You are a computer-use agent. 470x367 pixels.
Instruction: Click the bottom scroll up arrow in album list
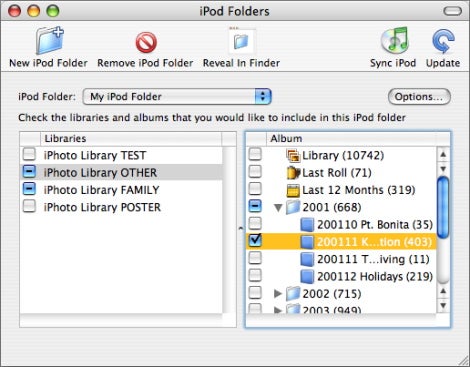[443, 291]
